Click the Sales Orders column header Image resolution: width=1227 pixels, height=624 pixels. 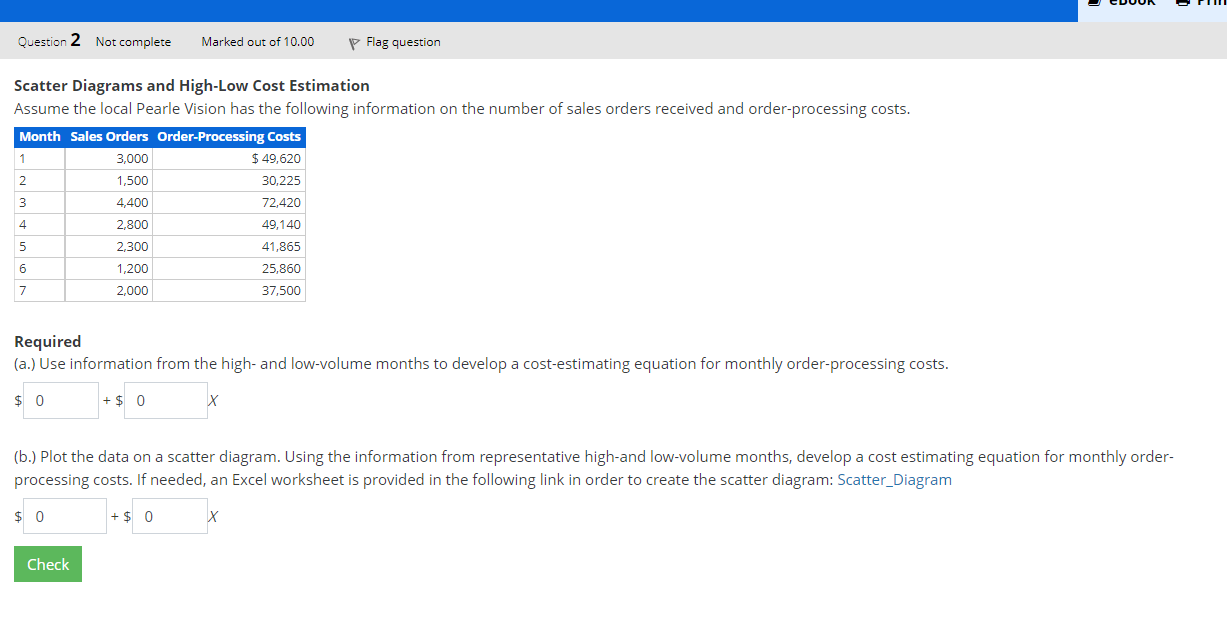107,137
